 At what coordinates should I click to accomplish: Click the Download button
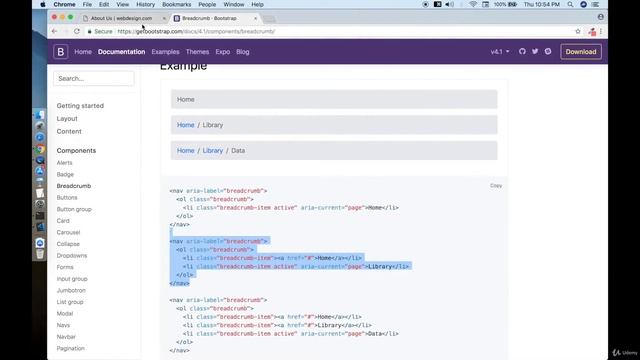(x=581, y=52)
